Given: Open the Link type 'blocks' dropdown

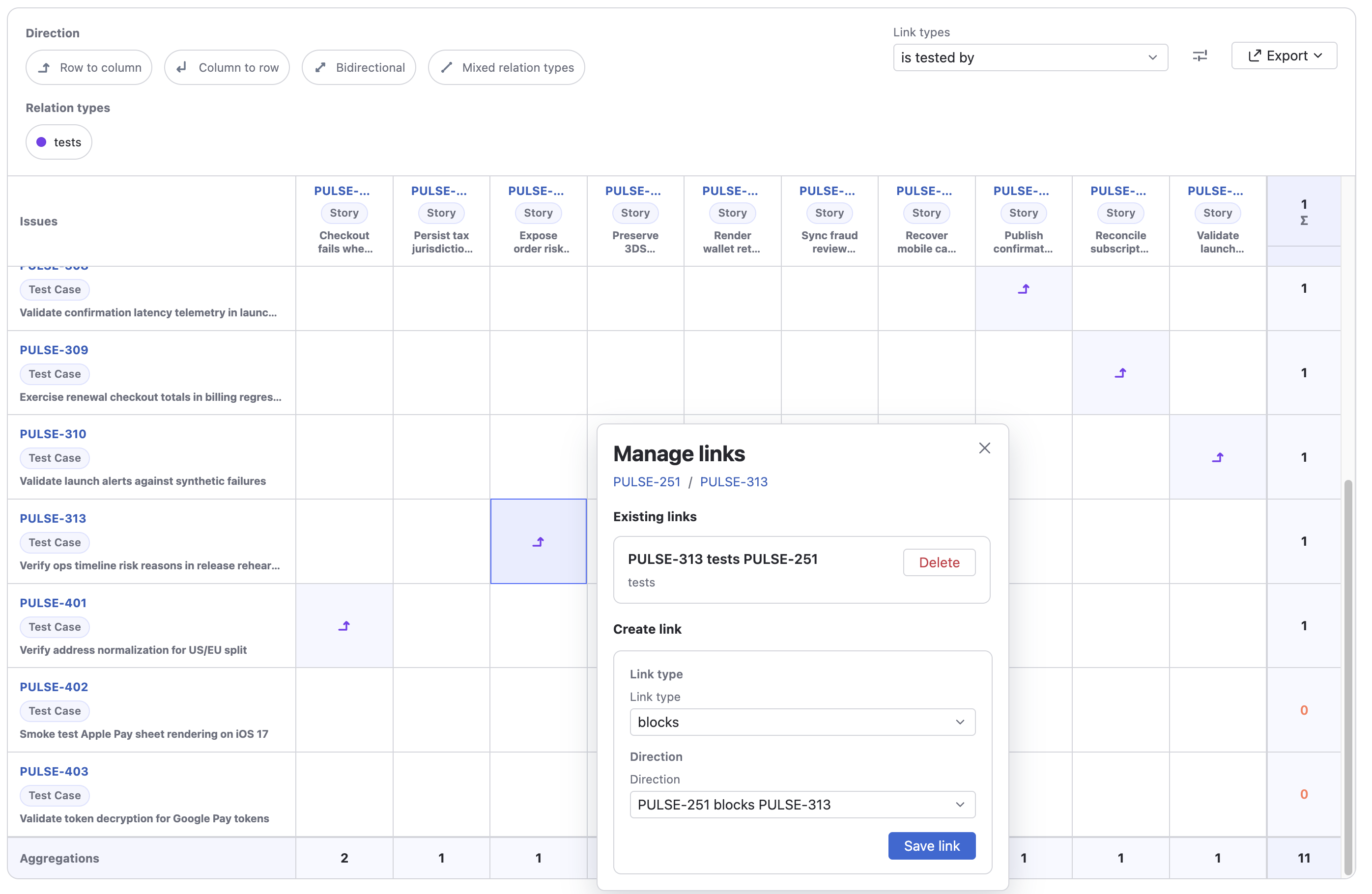Looking at the screenshot, I should click(x=802, y=722).
